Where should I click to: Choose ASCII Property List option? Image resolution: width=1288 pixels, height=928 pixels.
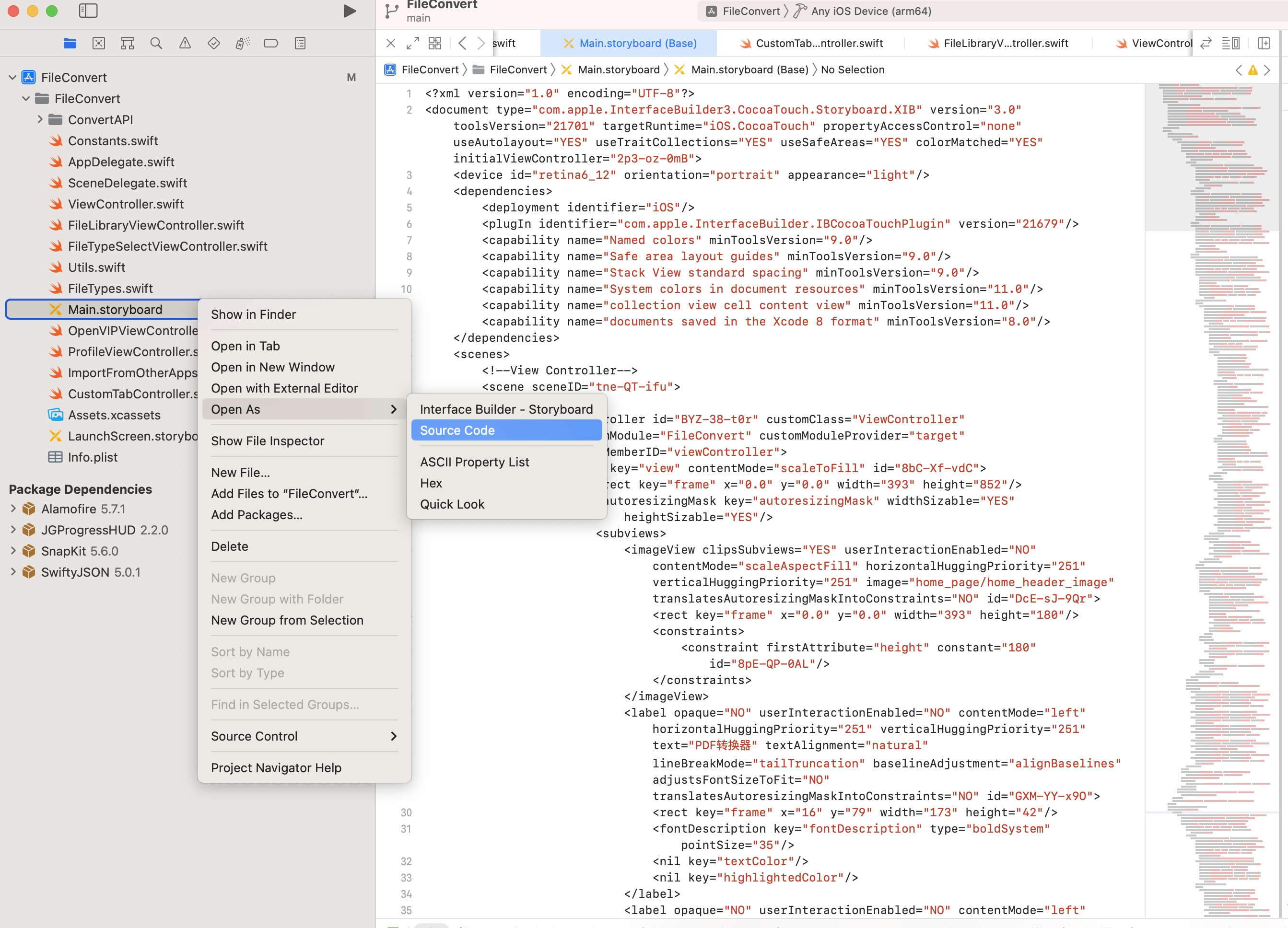[x=506, y=462]
